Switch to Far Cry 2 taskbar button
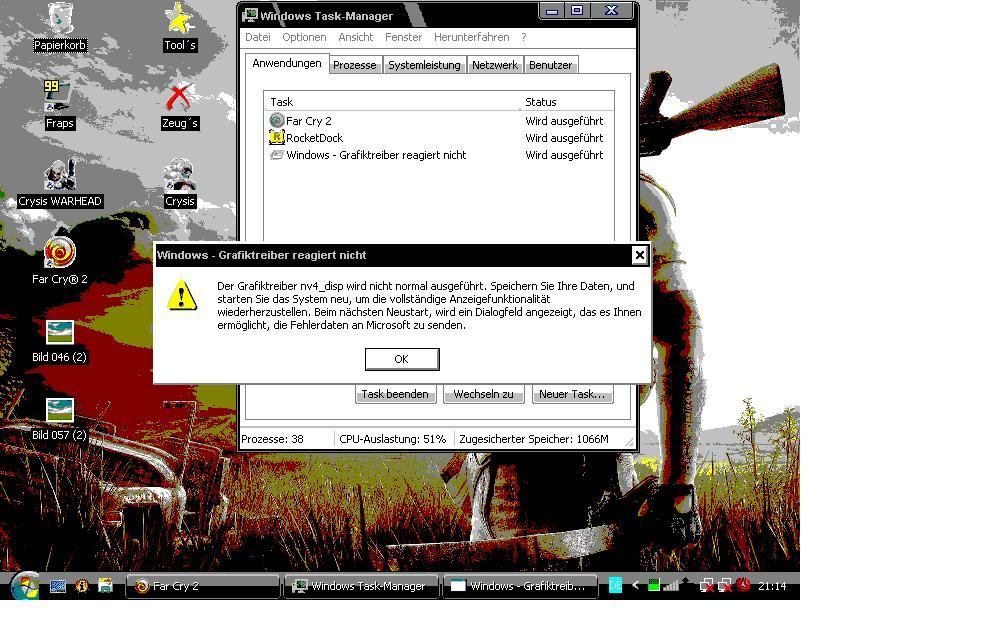 [203, 586]
